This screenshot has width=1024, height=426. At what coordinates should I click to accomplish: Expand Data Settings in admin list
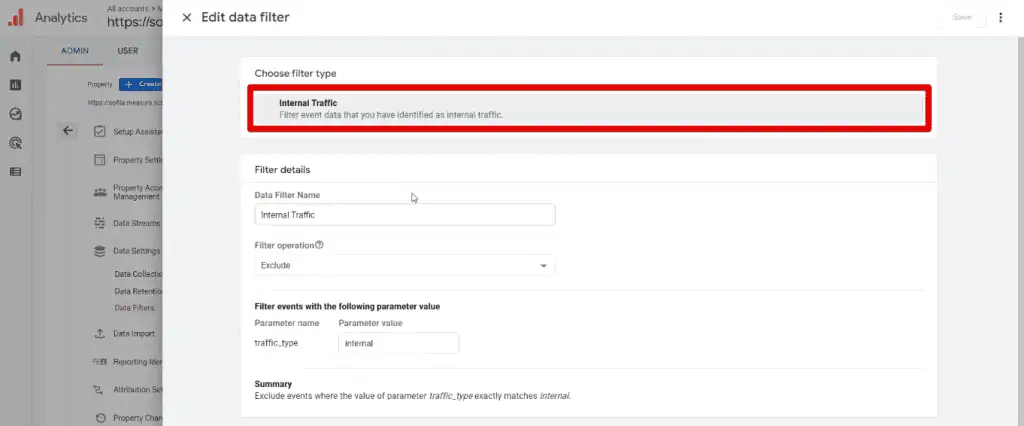pos(136,251)
